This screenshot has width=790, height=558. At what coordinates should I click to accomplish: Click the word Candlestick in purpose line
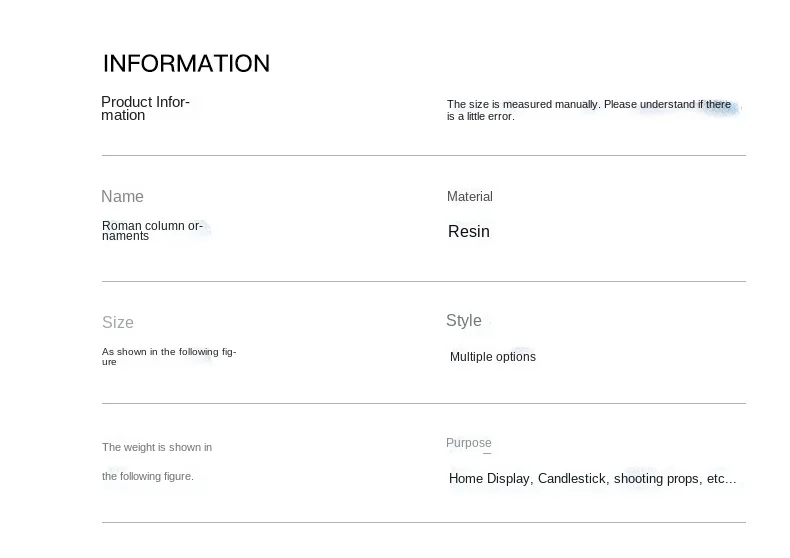coord(572,478)
